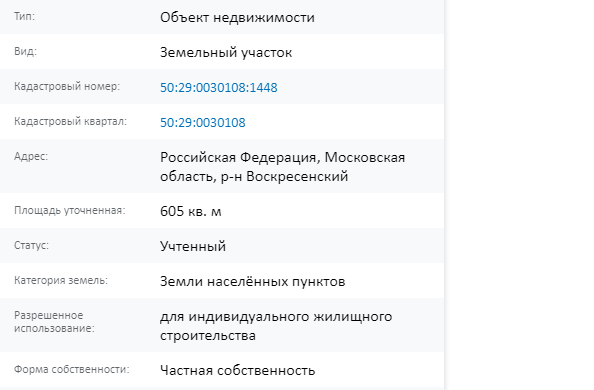Click the address value 'Российская Федерация, Московская область'
Image resolution: width=594 pixels, height=390 pixels.
pyautogui.click(x=282, y=167)
